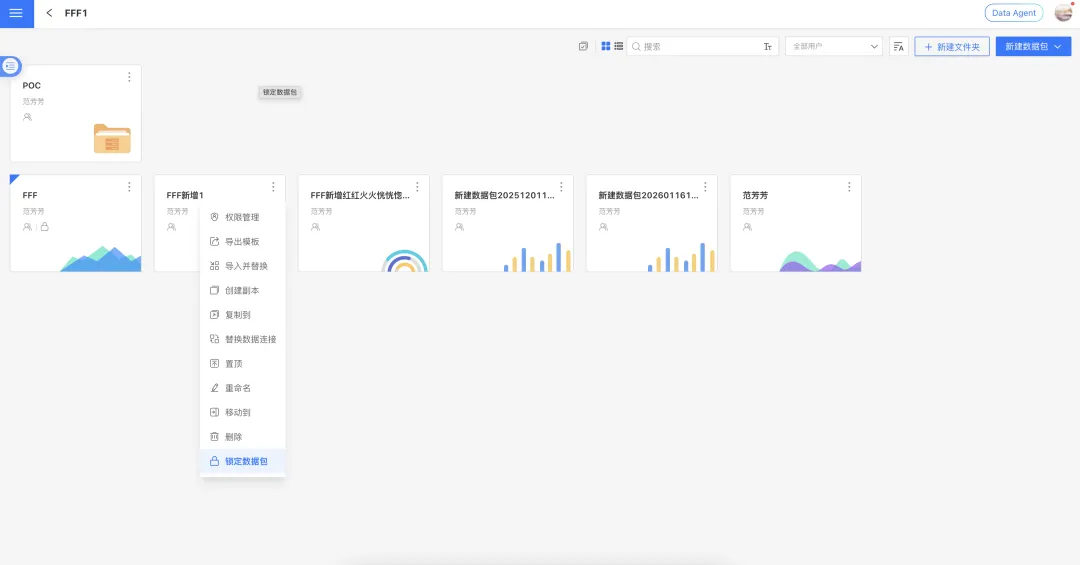Open more options on FFF新增1 card
Viewport: 1080px width, 565px height.
point(273,187)
